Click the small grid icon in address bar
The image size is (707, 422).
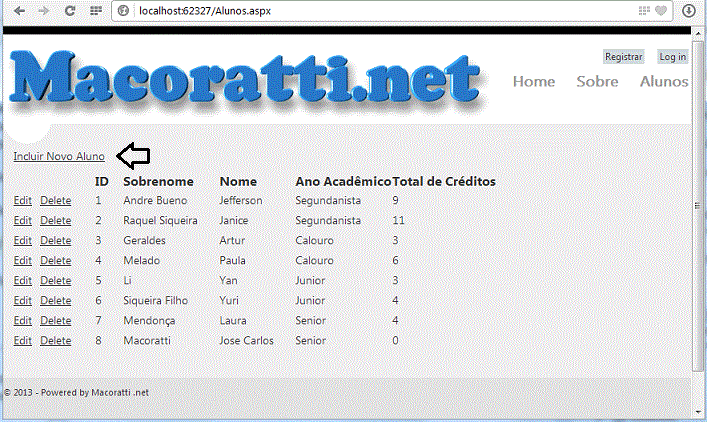[644, 10]
